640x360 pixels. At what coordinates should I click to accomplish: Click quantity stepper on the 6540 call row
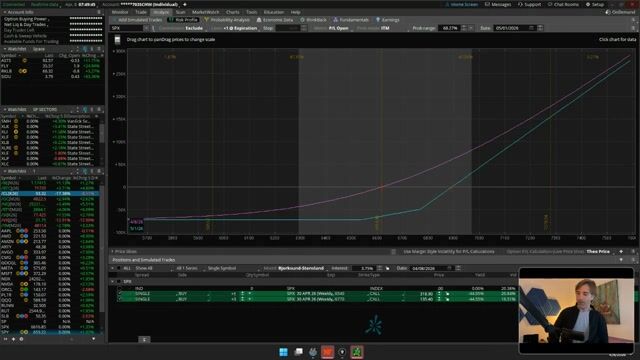click(242, 293)
